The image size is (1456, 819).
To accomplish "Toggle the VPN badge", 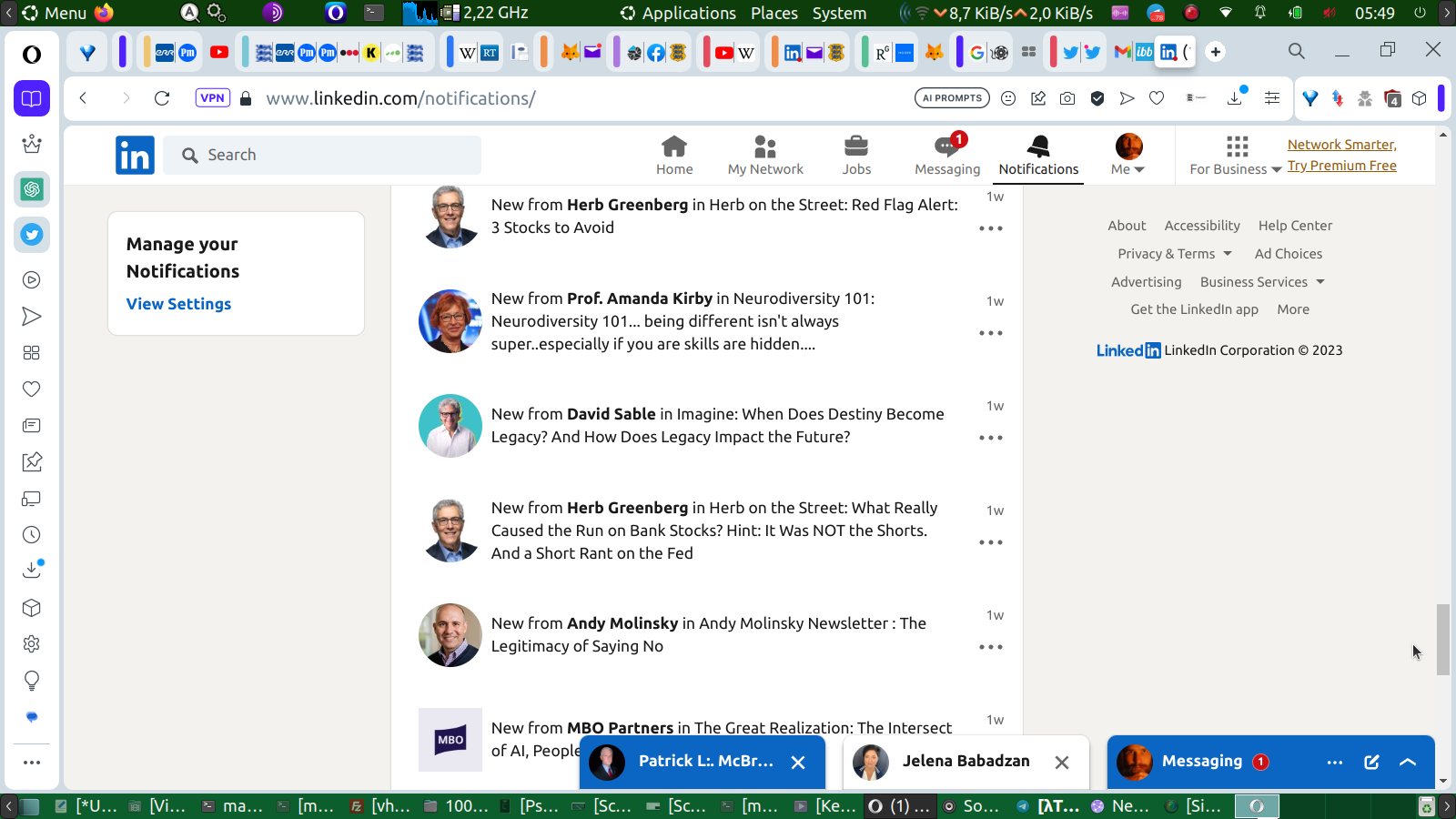I will (x=212, y=98).
